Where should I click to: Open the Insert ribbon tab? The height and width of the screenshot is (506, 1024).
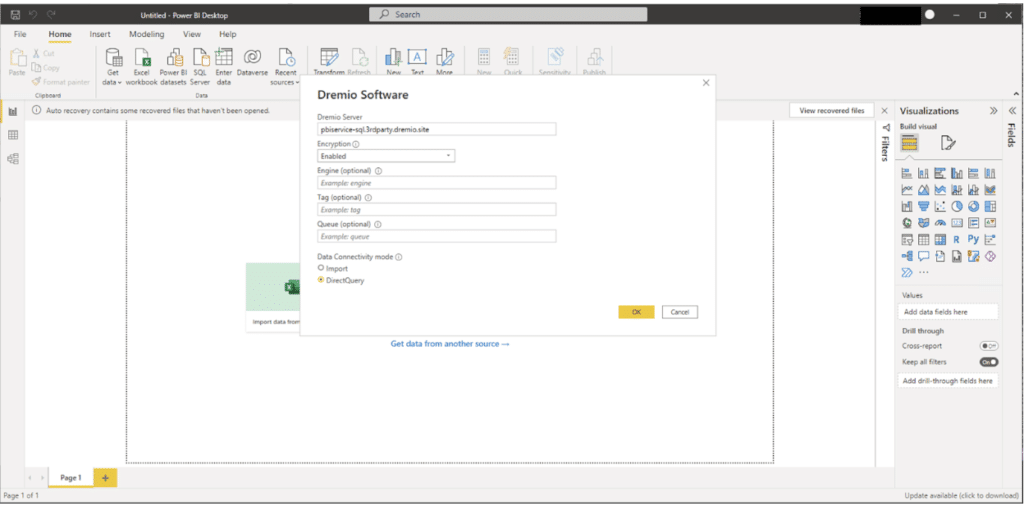click(100, 34)
